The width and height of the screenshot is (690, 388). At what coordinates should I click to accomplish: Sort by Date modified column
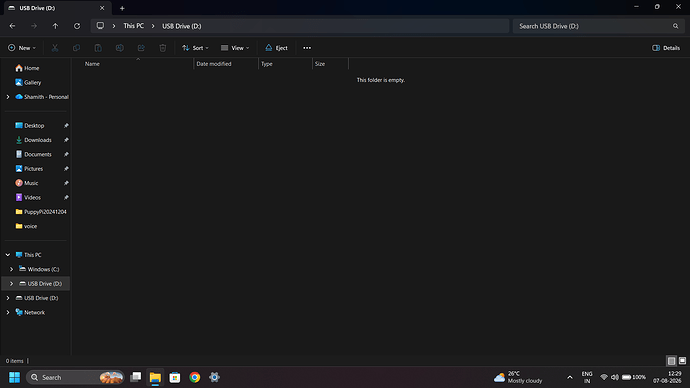[x=226, y=64]
